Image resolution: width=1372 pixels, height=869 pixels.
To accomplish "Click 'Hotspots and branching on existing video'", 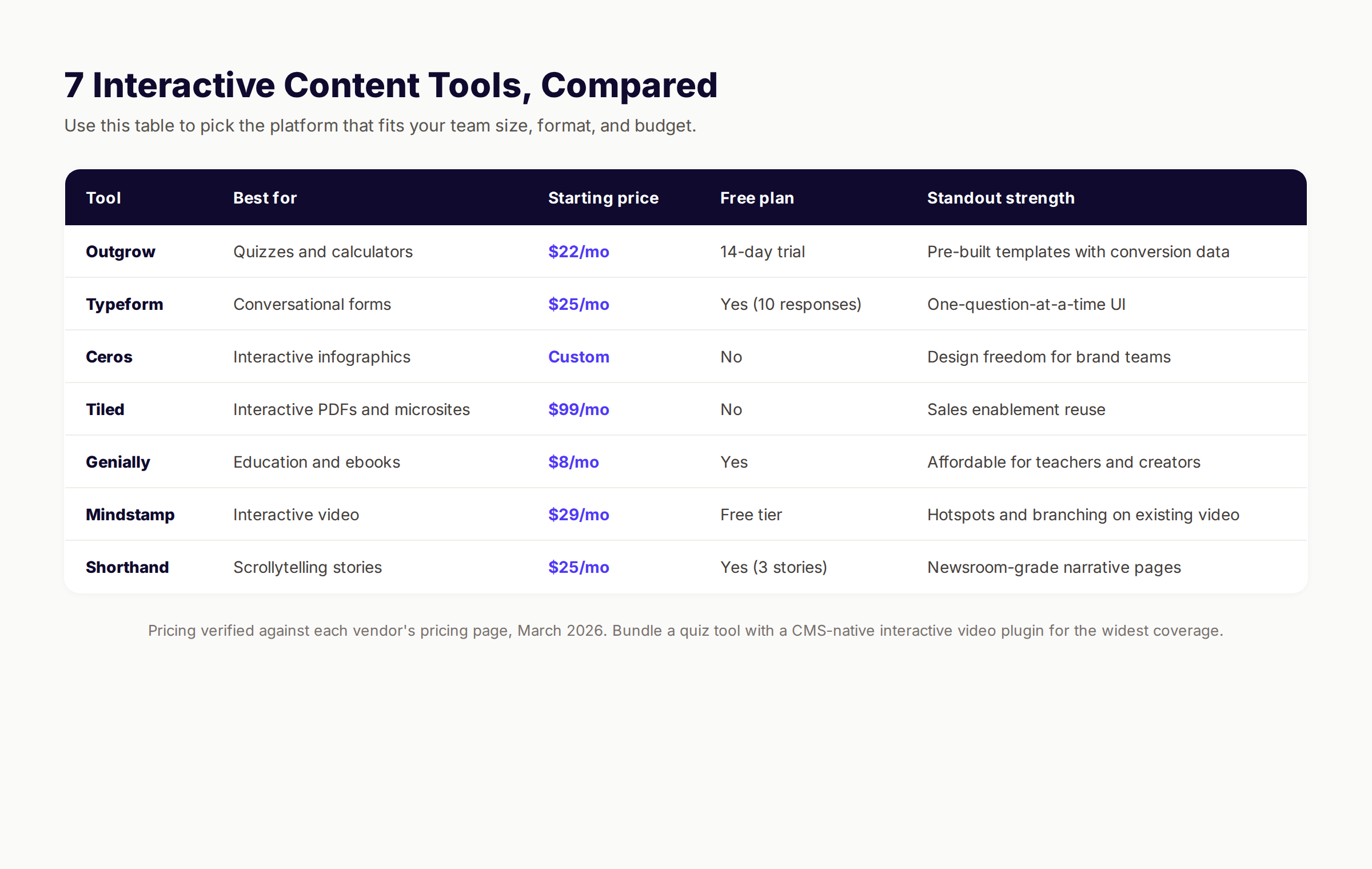I will (1083, 515).
